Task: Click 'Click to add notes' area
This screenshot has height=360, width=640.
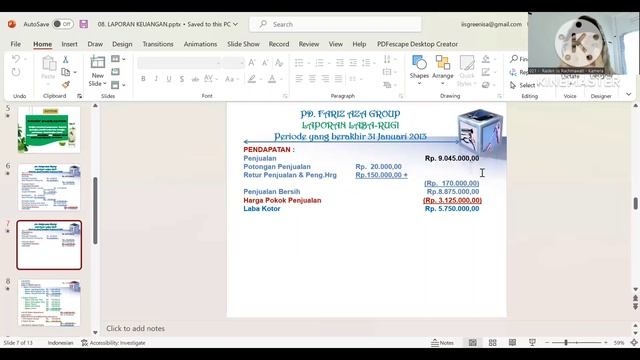Action: pos(136,328)
